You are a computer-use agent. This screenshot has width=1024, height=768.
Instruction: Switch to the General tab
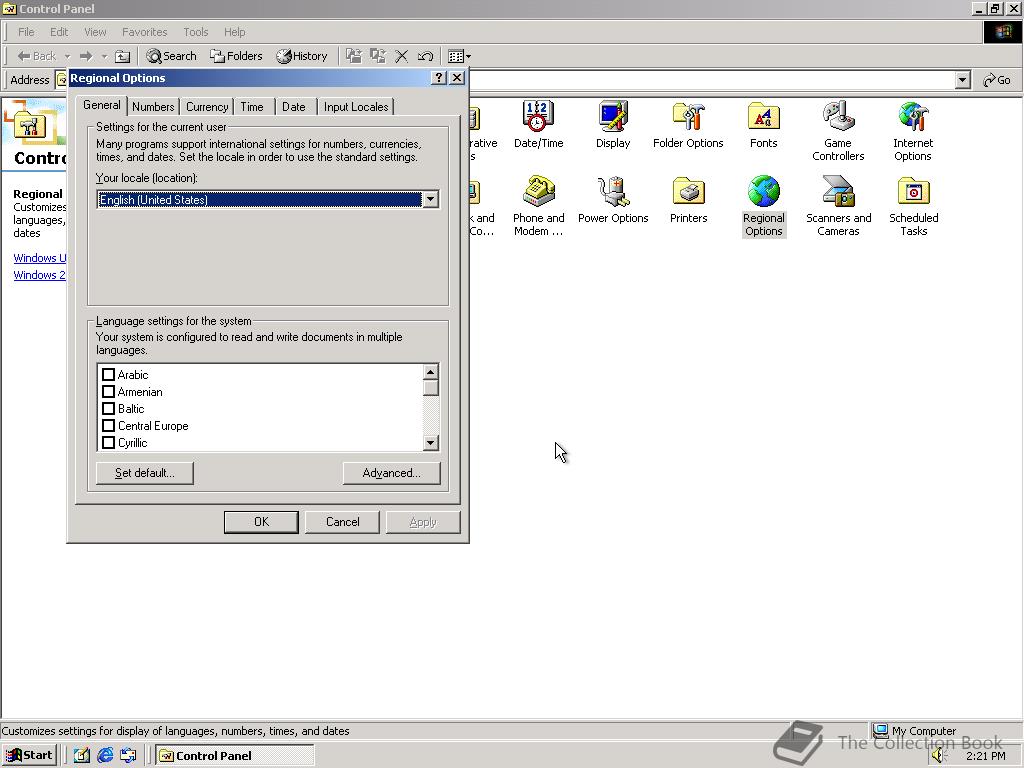pos(101,105)
